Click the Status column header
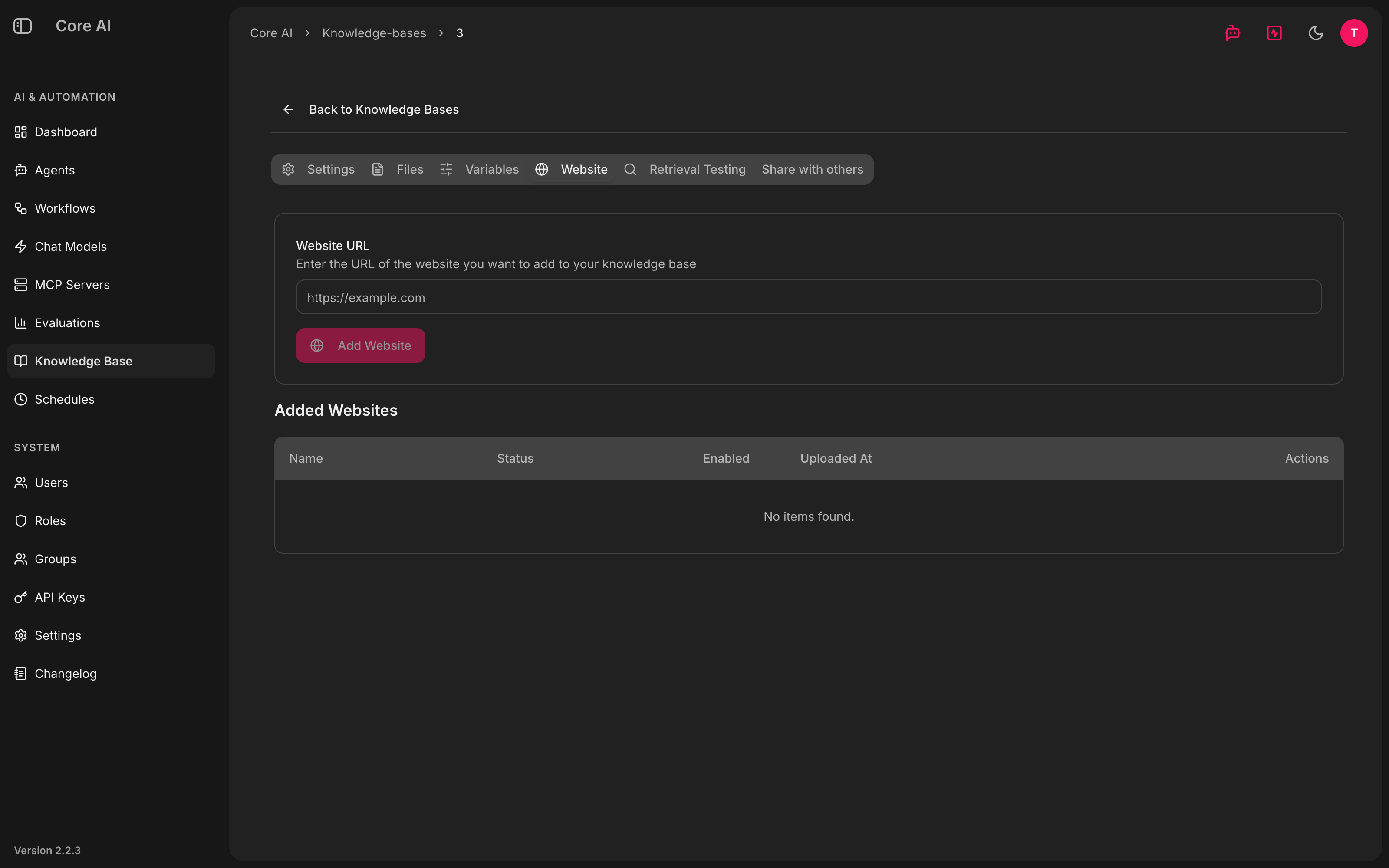1389x868 pixels. [x=515, y=458]
